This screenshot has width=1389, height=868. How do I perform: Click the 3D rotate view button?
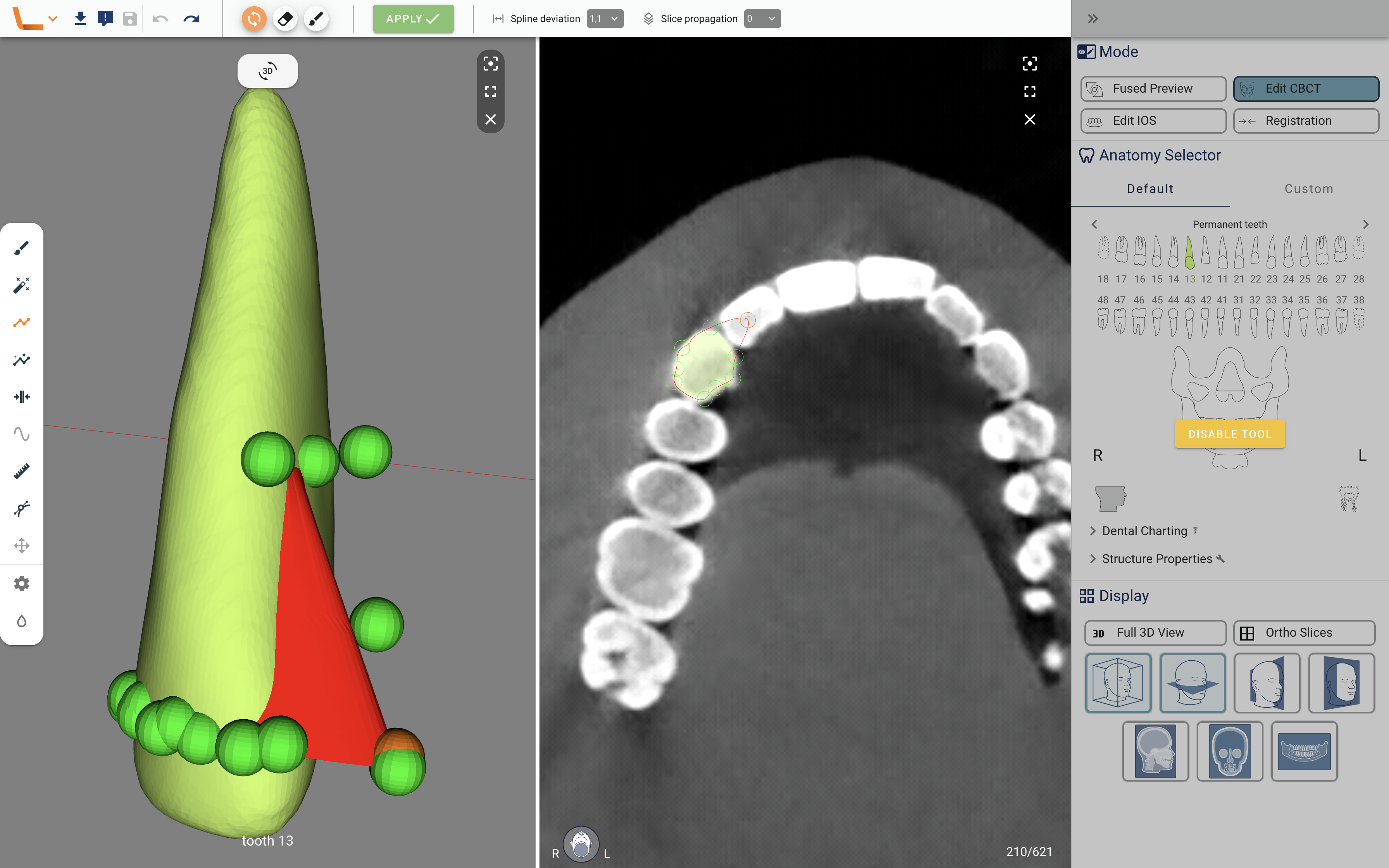click(x=267, y=71)
